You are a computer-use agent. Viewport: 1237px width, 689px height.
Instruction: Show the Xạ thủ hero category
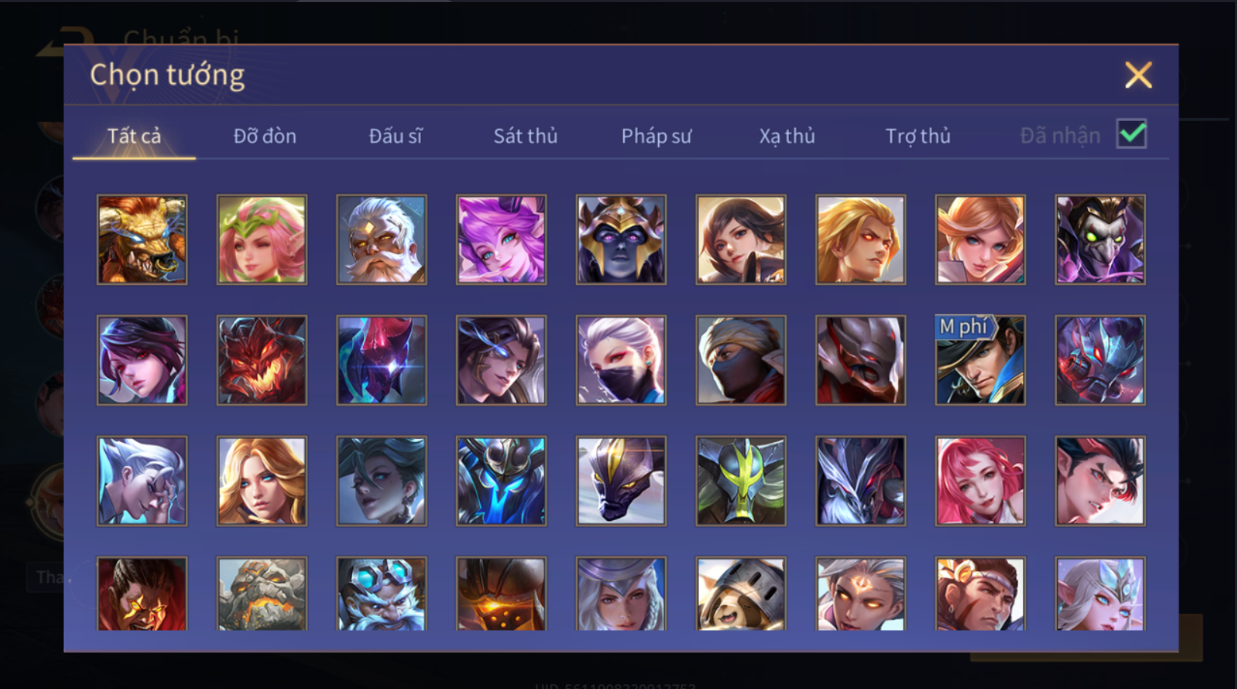click(787, 136)
